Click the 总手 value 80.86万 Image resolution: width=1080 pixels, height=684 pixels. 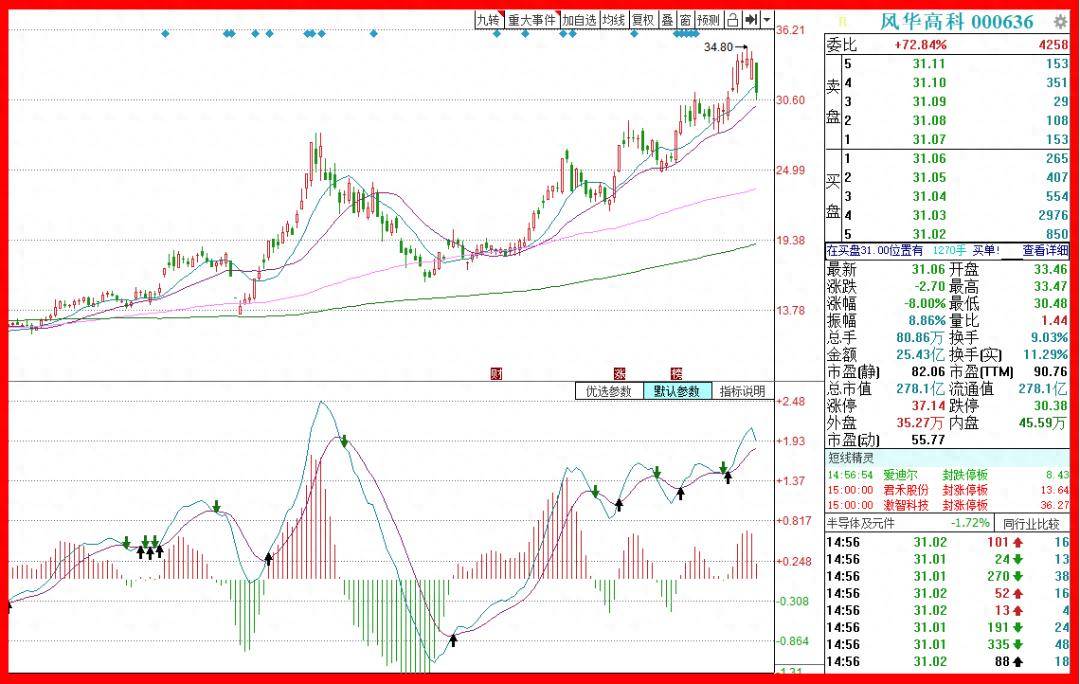[920, 338]
